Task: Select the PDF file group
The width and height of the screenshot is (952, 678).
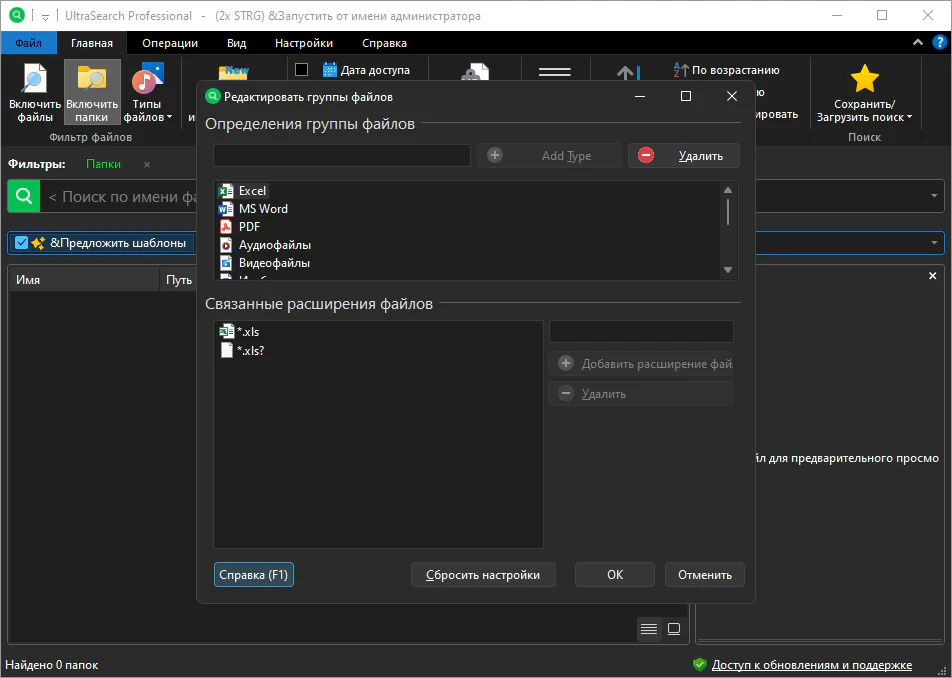Action: (x=249, y=227)
